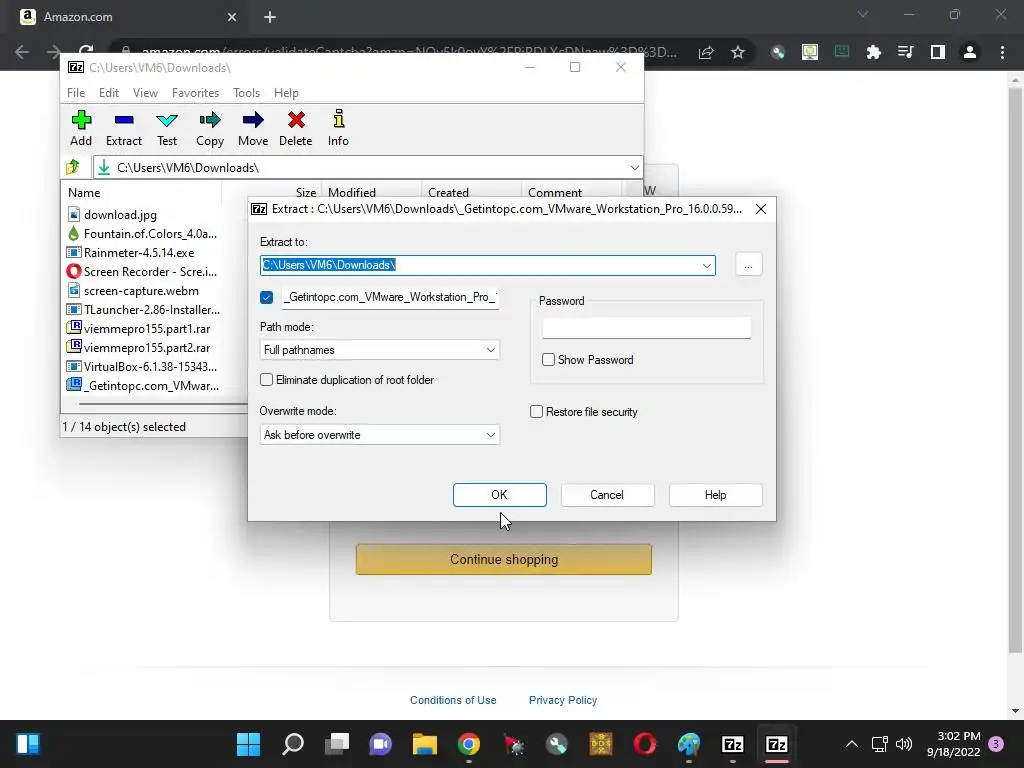Open the Favorites menu in 7-Zip
This screenshot has width=1024, height=768.
pyautogui.click(x=195, y=93)
